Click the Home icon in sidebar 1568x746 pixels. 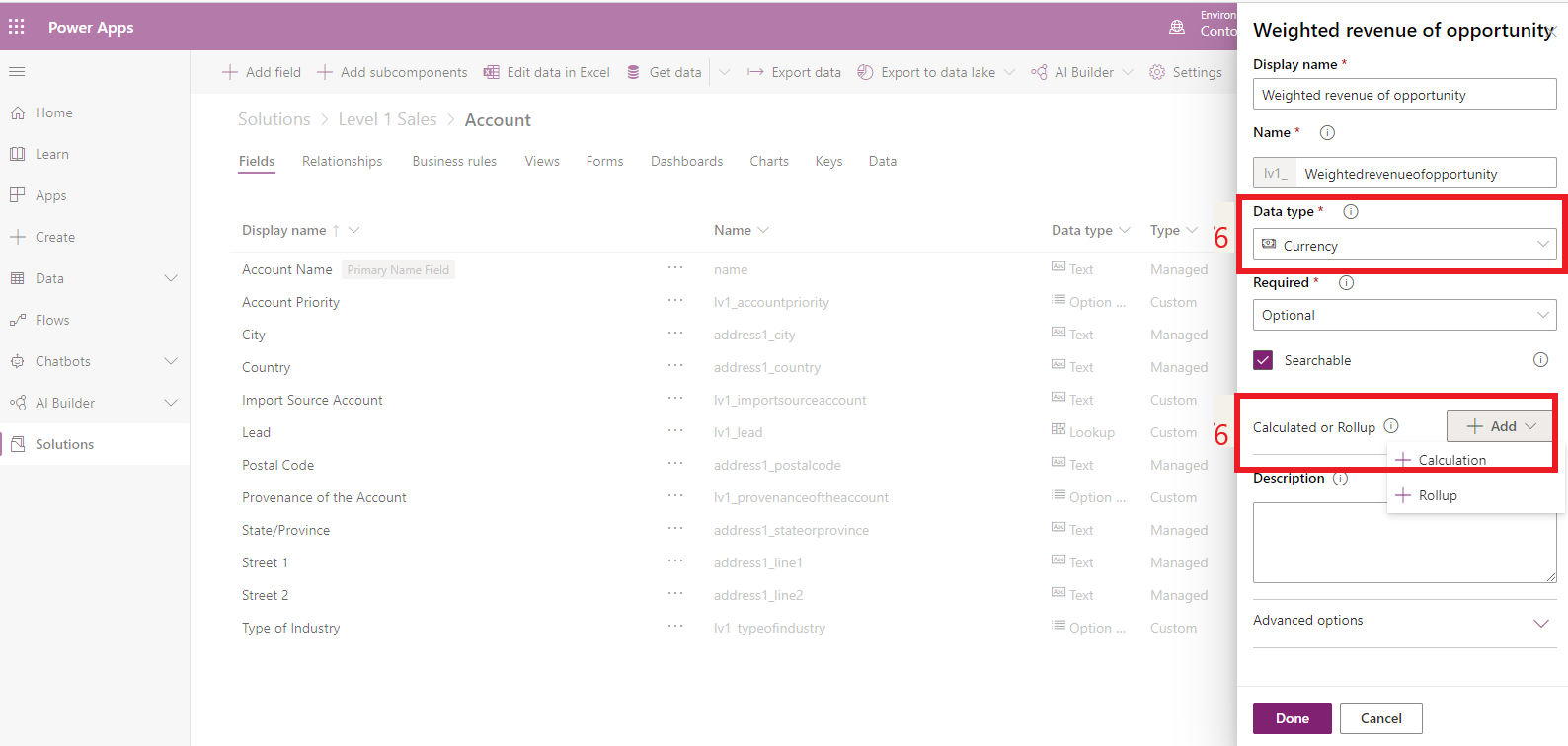[x=18, y=112]
